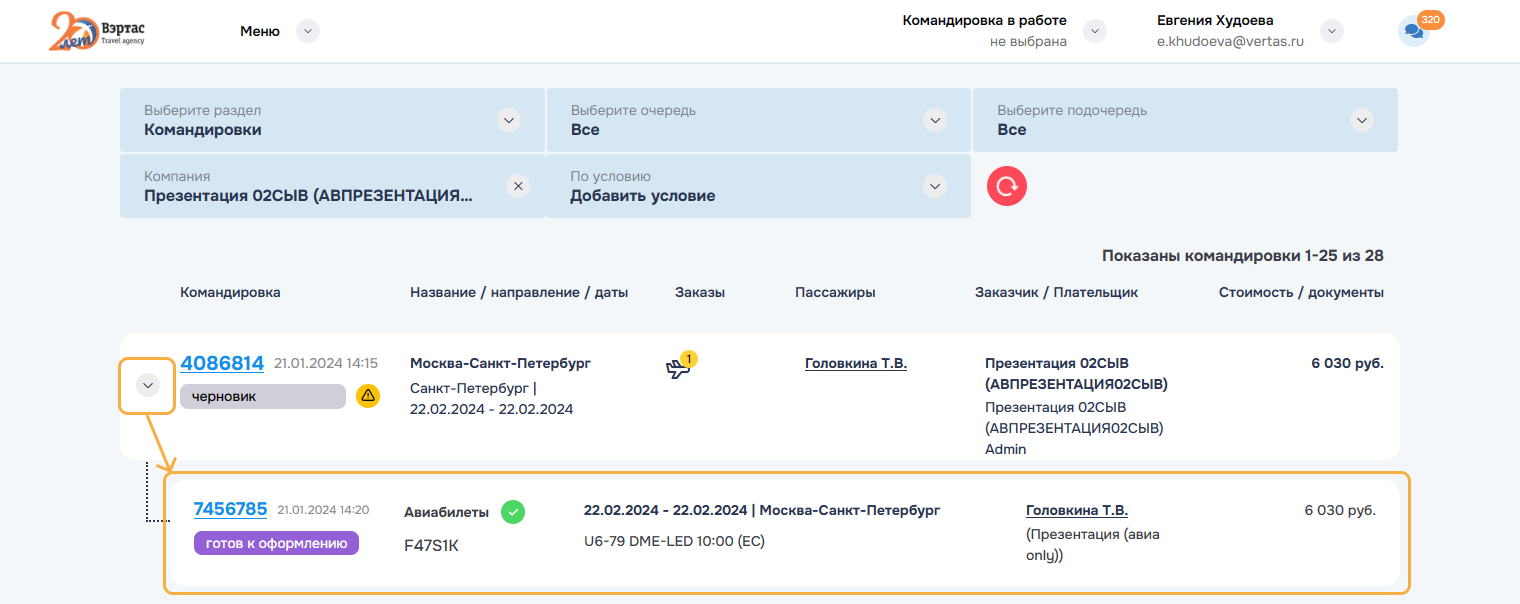Open Головкина Т.В. link in order row

(1077, 510)
